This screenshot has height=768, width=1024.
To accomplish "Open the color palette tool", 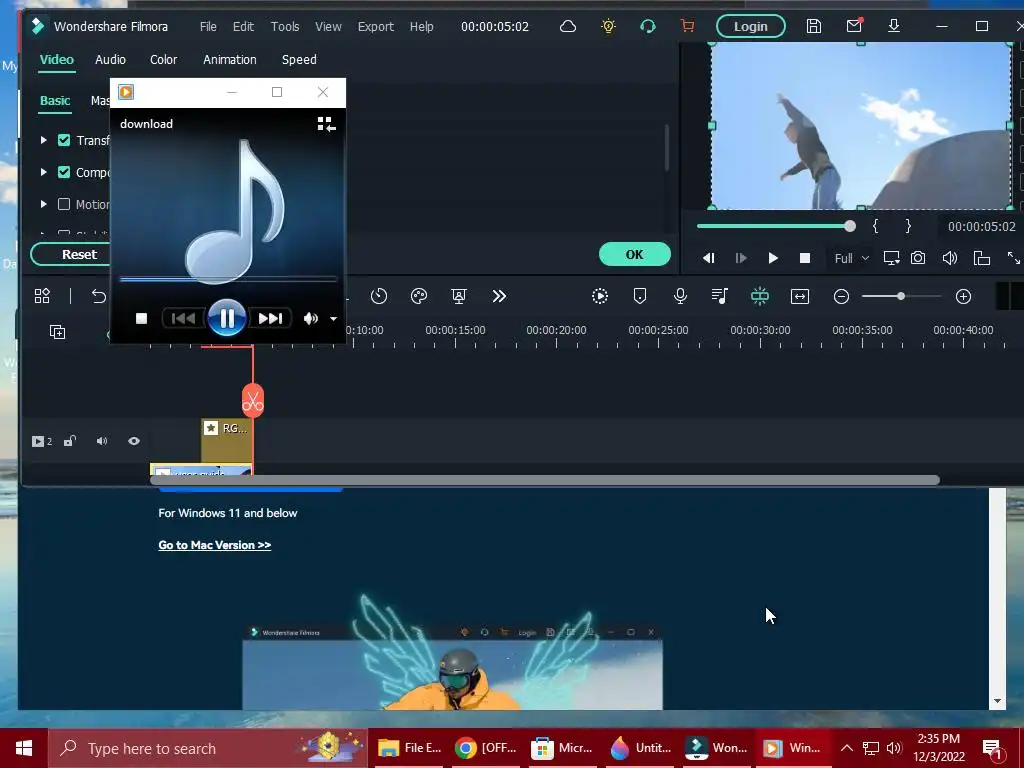I will coord(419,296).
